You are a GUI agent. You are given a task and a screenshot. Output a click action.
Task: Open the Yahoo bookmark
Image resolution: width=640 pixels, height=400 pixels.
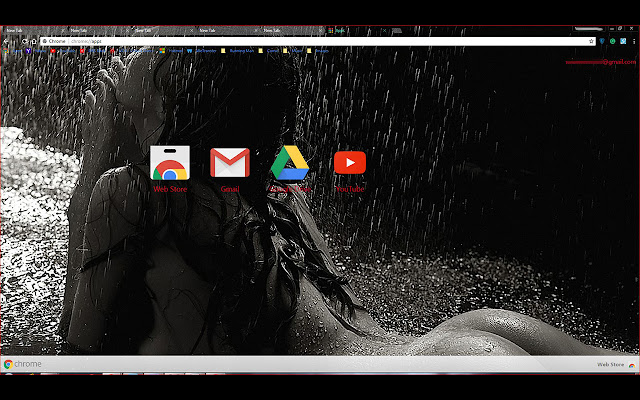point(36,51)
